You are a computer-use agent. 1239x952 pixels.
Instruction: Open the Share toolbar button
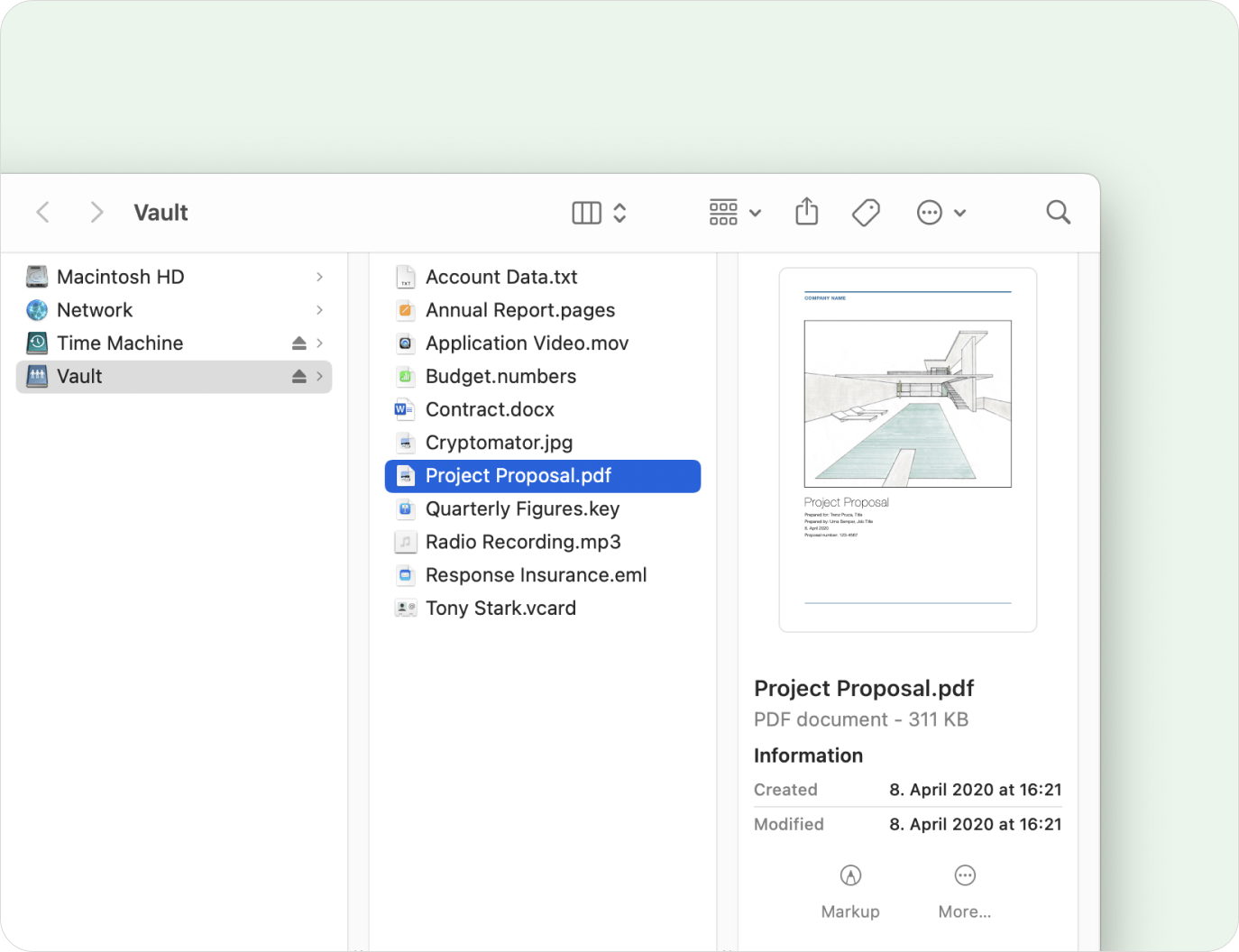click(807, 213)
